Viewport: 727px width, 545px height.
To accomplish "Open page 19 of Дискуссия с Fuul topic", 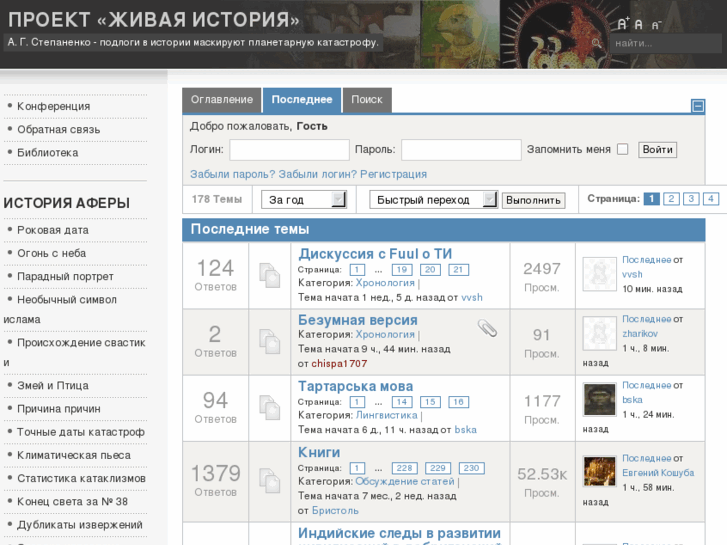I will point(402,270).
